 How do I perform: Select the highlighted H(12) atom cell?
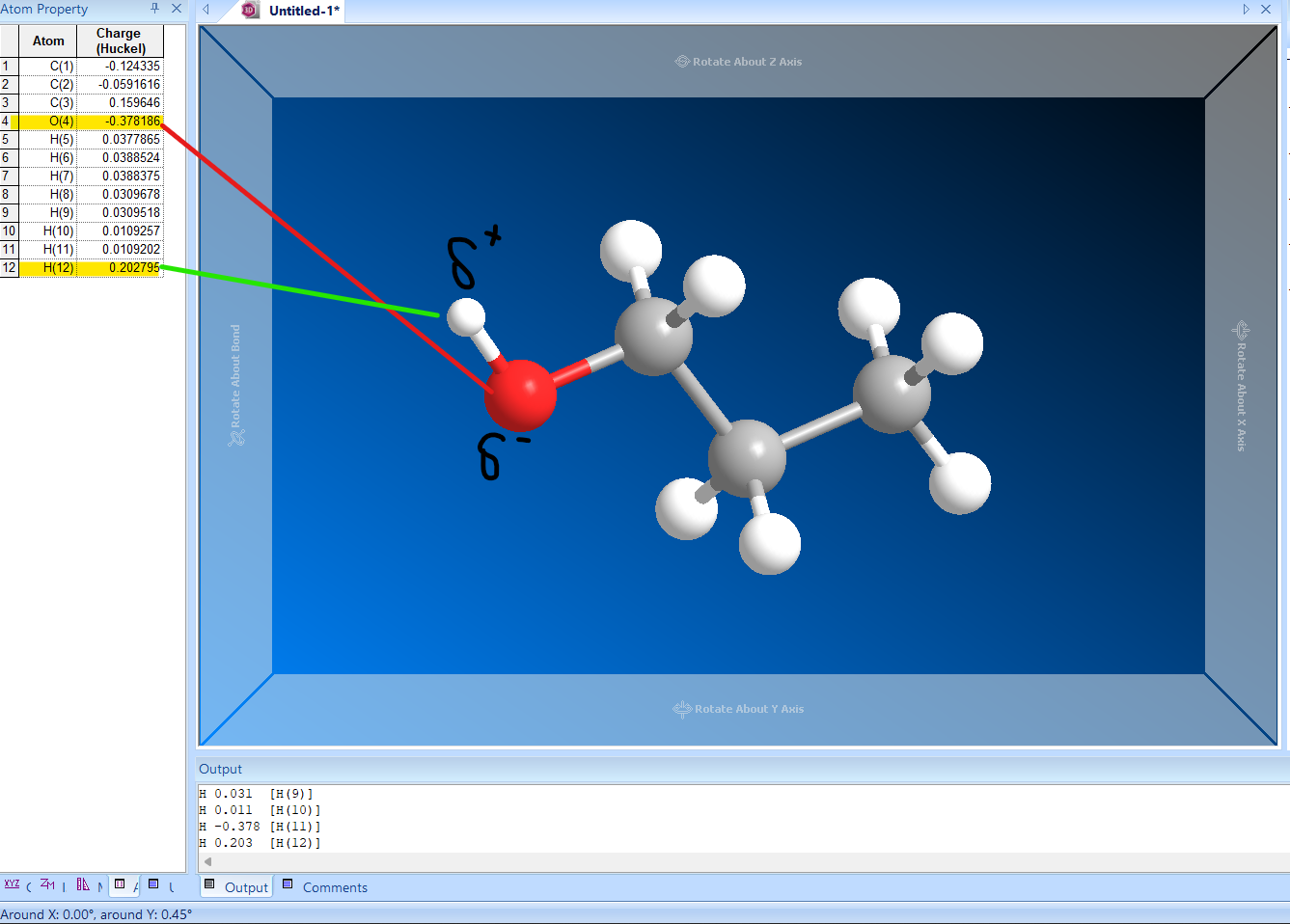click(48, 268)
